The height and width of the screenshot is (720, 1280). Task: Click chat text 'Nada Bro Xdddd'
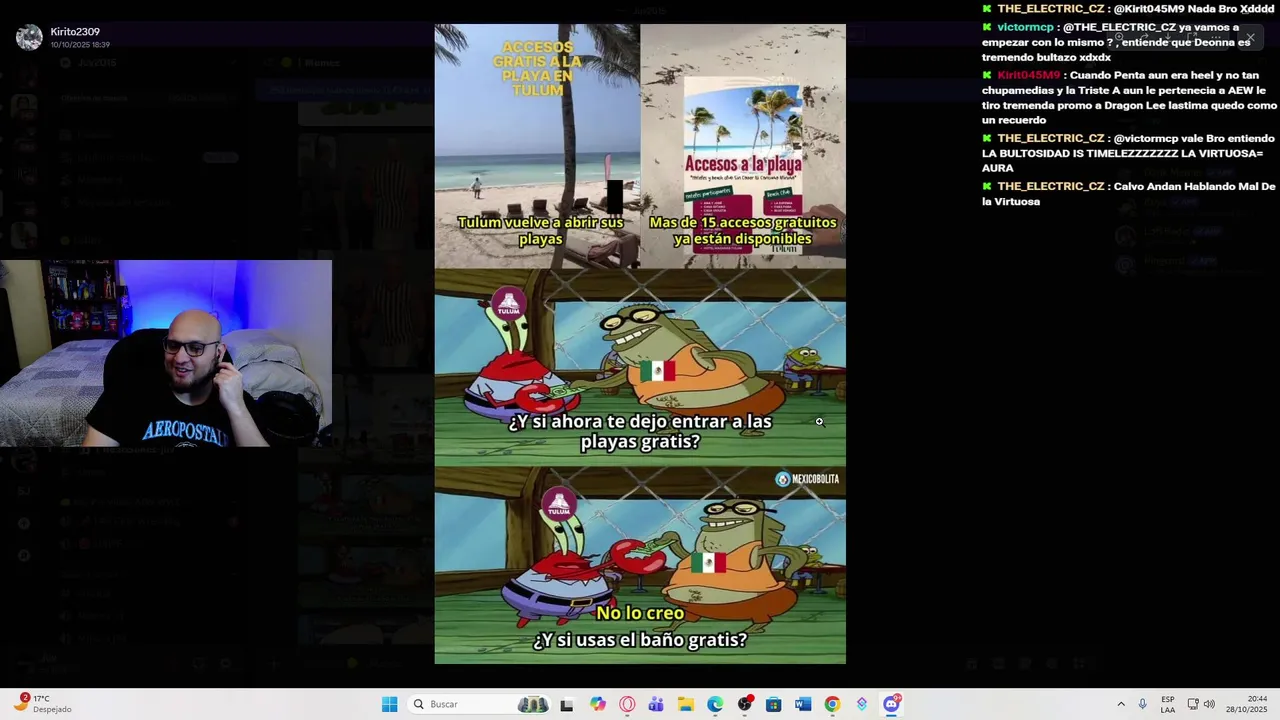(1231, 8)
